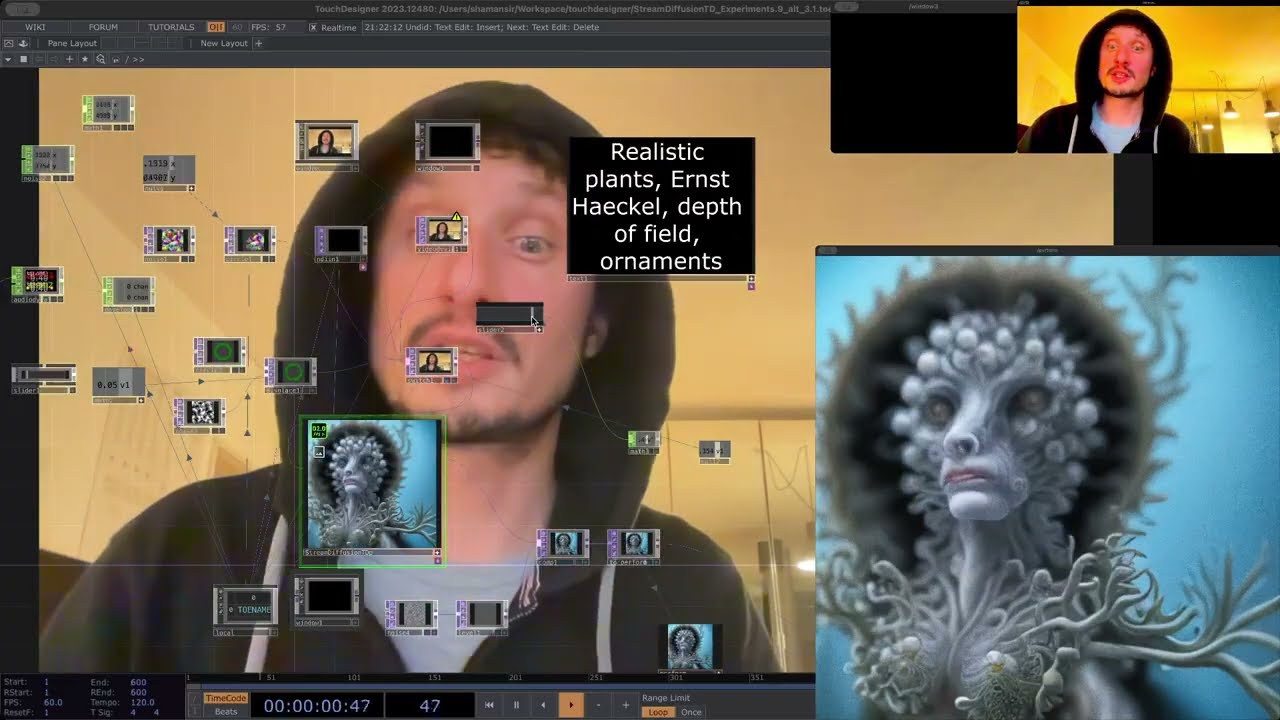Pause the timeline playback
The width and height of the screenshot is (1280, 720).
[516, 705]
